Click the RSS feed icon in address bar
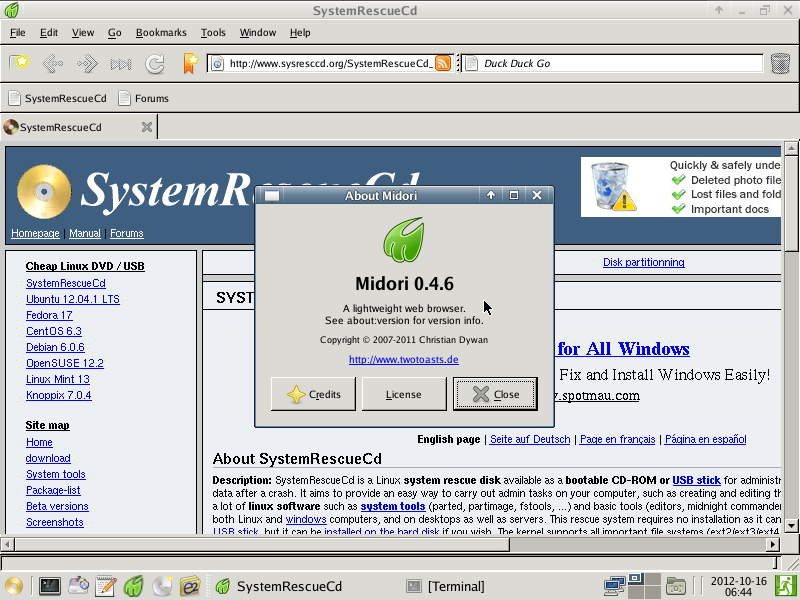800x600 pixels. click(442, 63)
